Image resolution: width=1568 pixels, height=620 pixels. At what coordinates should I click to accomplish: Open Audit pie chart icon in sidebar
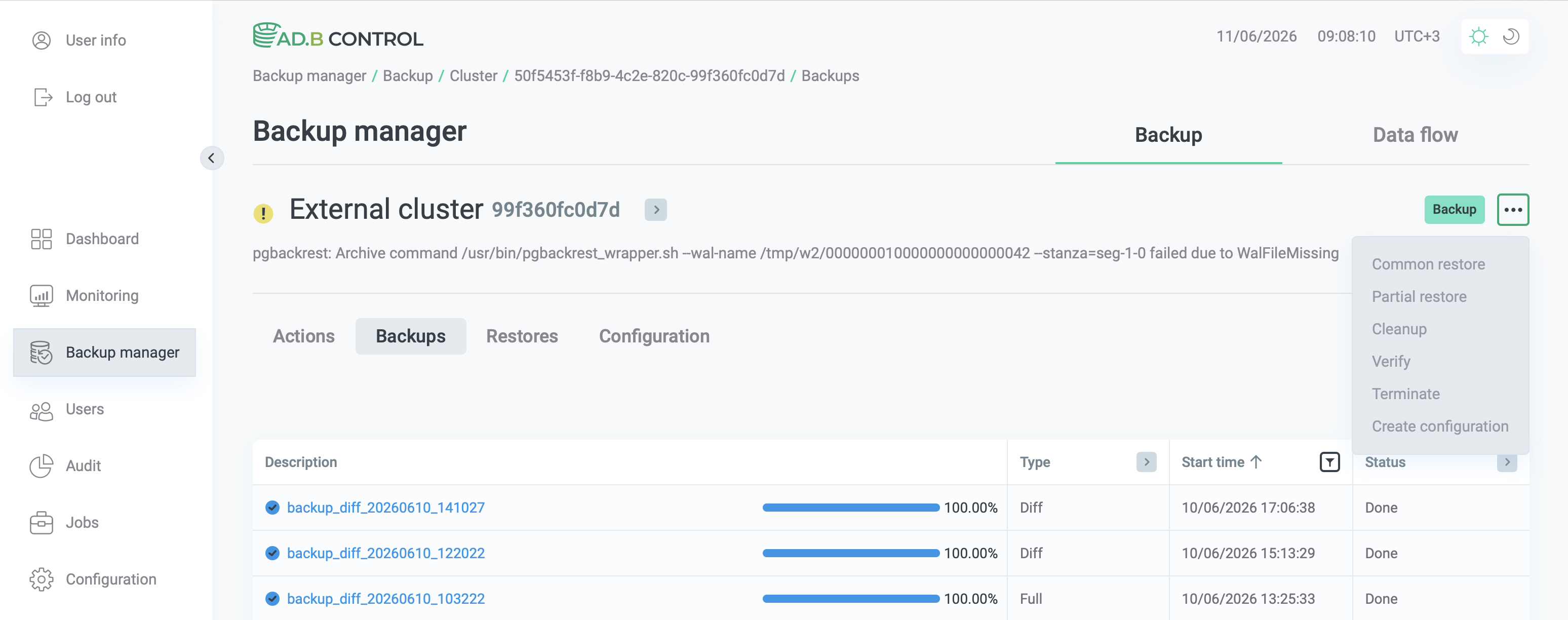point(42,466)
